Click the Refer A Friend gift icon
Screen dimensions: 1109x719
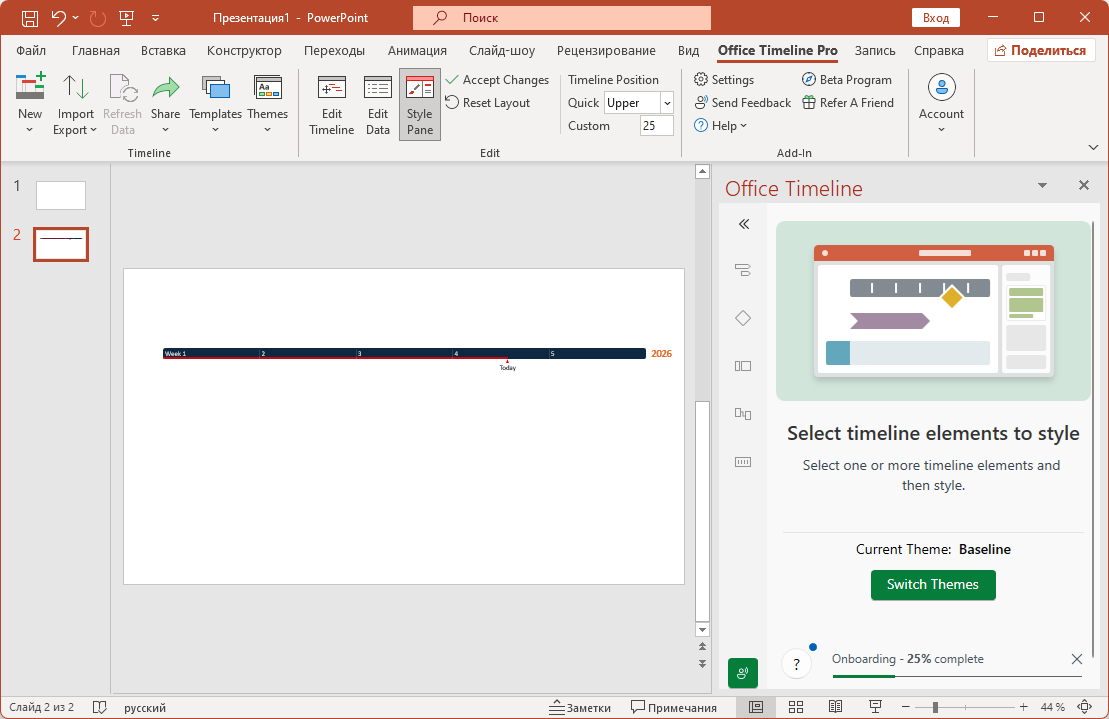coord(809,102)
